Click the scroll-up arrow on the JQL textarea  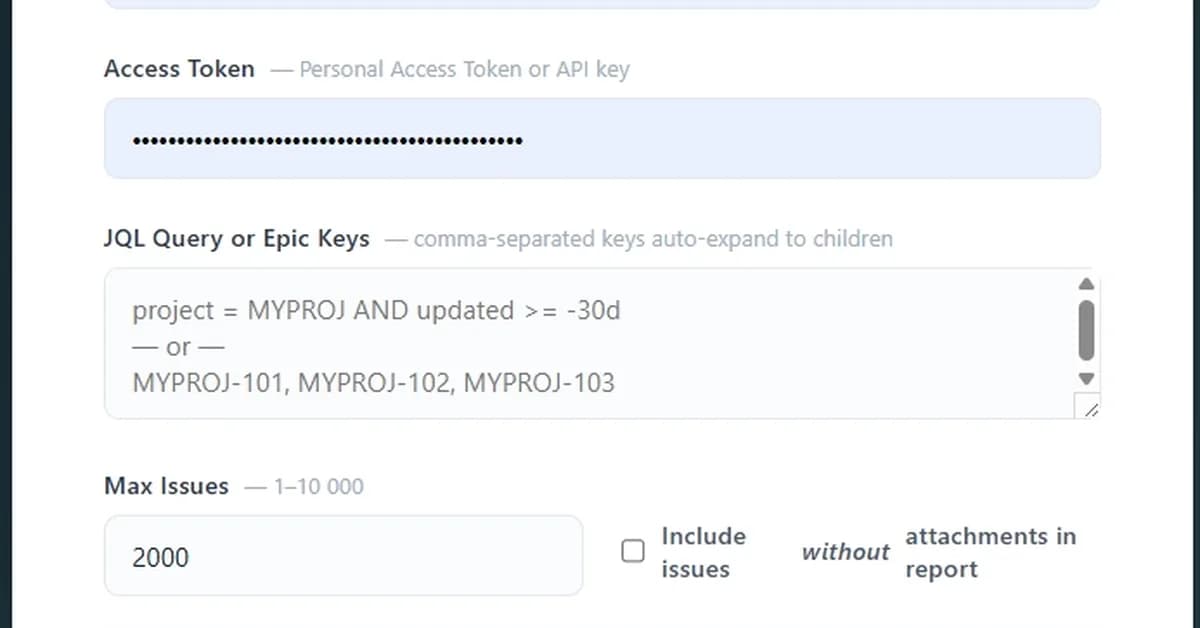(x=1087, y=284)
